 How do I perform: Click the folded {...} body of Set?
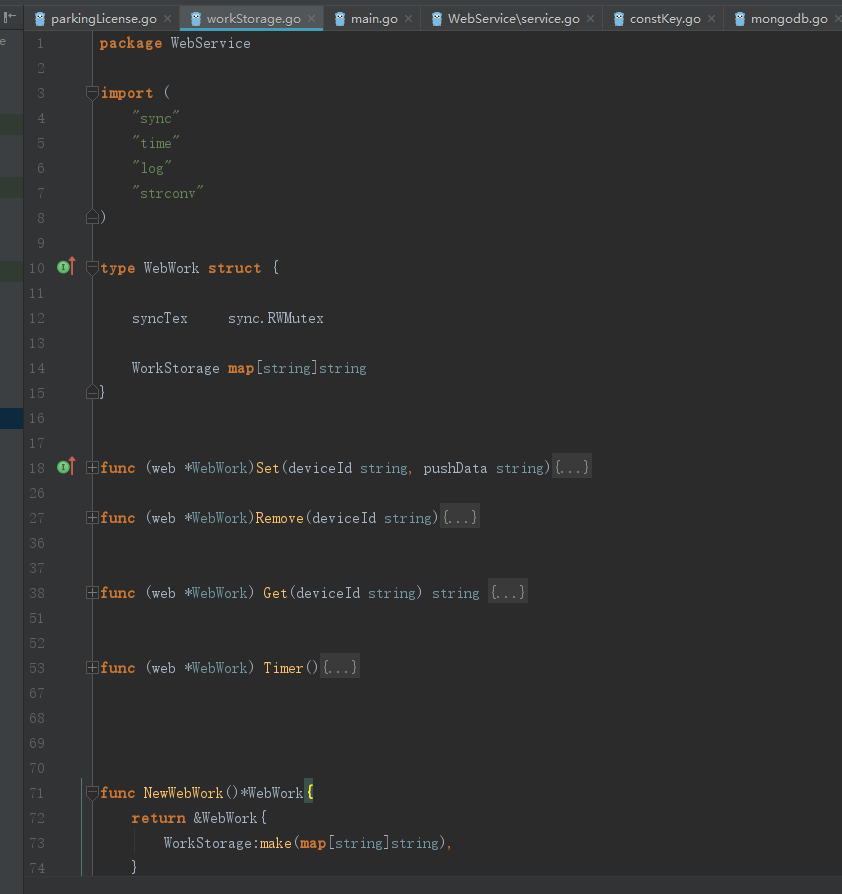click(572, 468)
